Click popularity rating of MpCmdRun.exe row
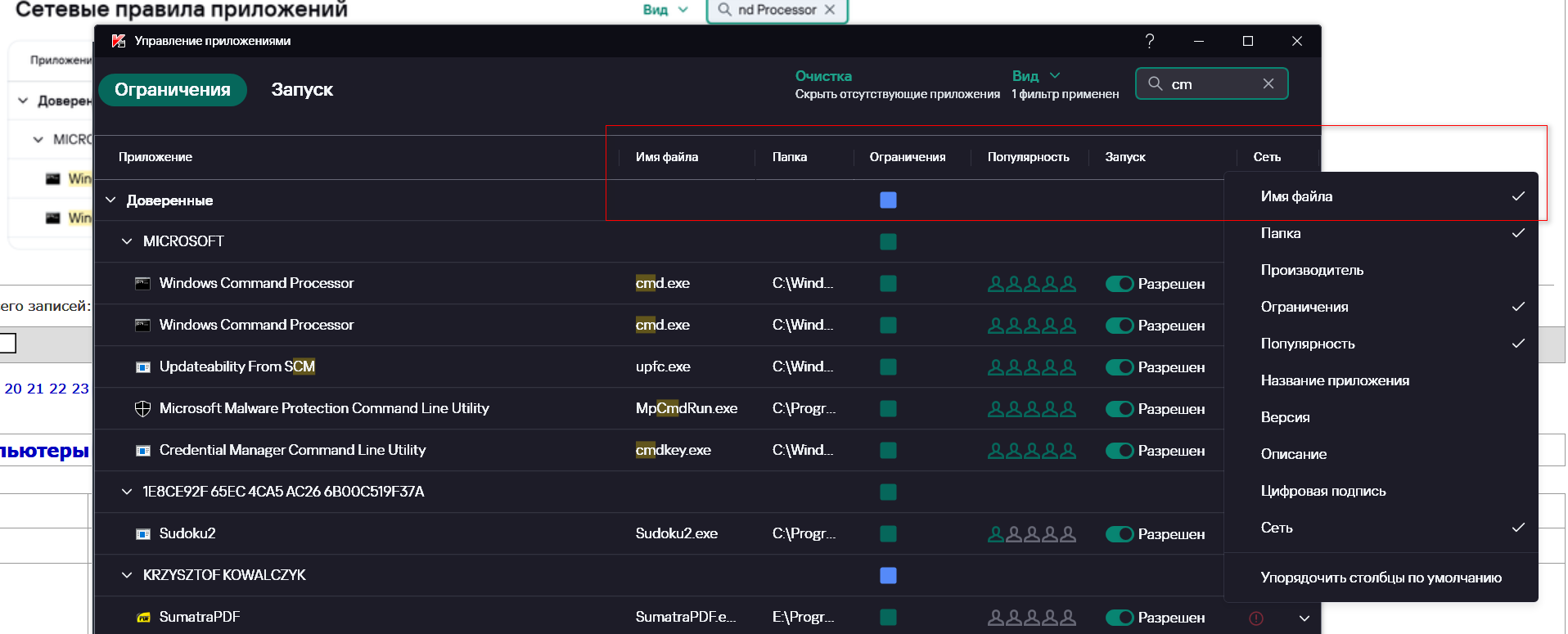Image resolution: width=1568 pixels, height=634 pixels. [1032, 409]
